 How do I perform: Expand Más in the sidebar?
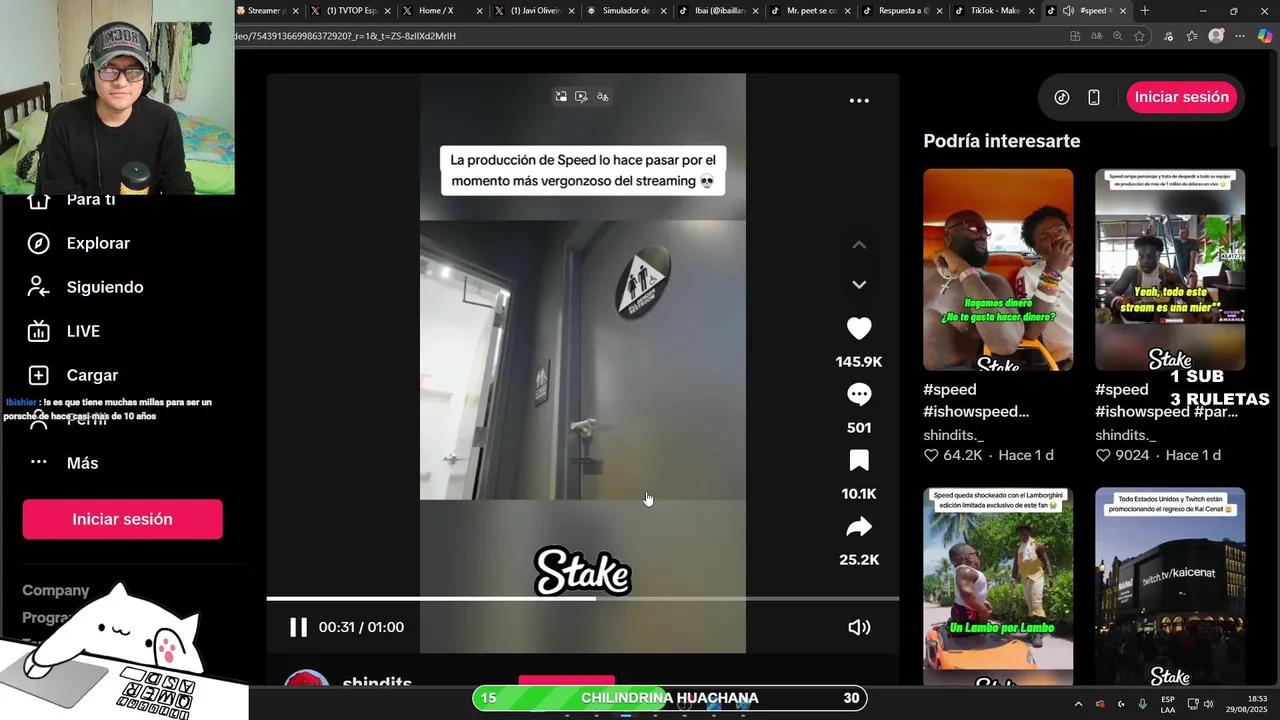coord(82,463)
